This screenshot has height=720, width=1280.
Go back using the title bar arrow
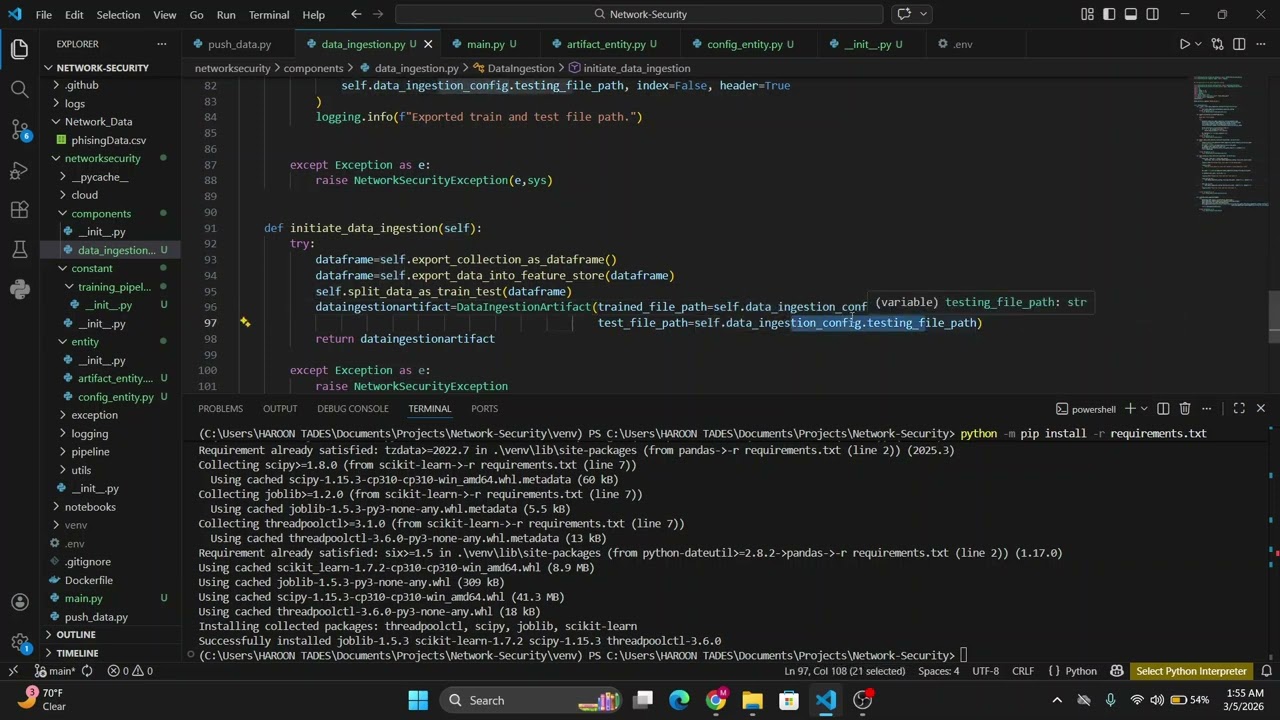tap(356, 14)
